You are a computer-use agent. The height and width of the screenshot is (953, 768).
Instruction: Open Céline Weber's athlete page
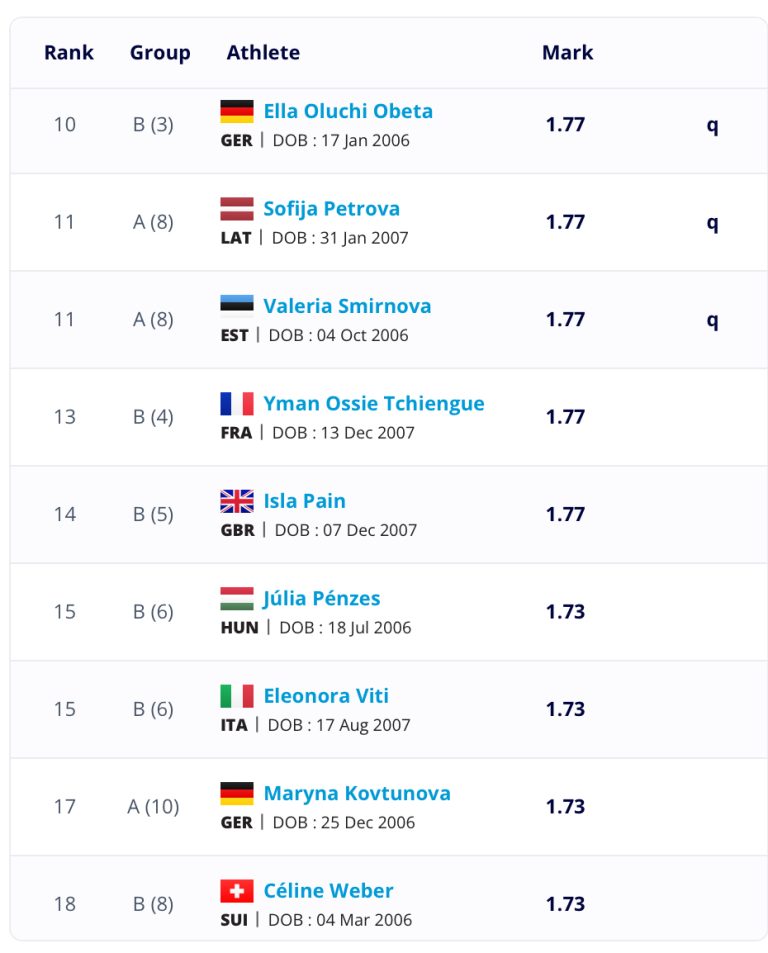[328, 890]
